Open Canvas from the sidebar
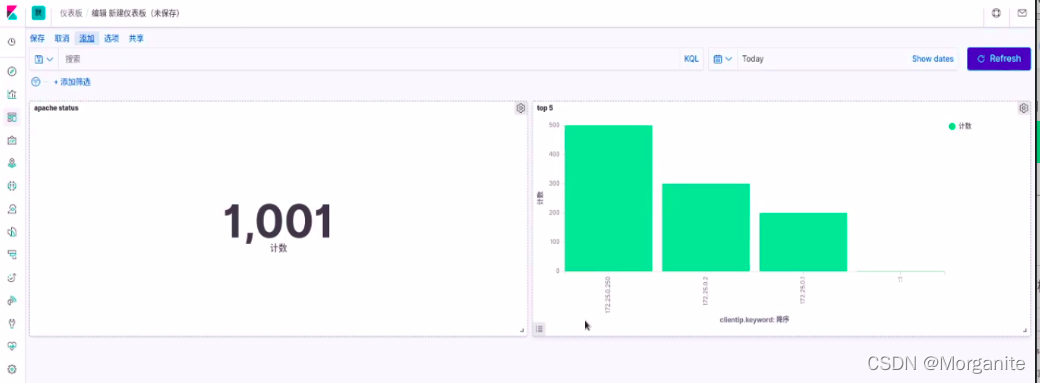The width and height of the screenshot is (1040, 383). tap(12, 140)
